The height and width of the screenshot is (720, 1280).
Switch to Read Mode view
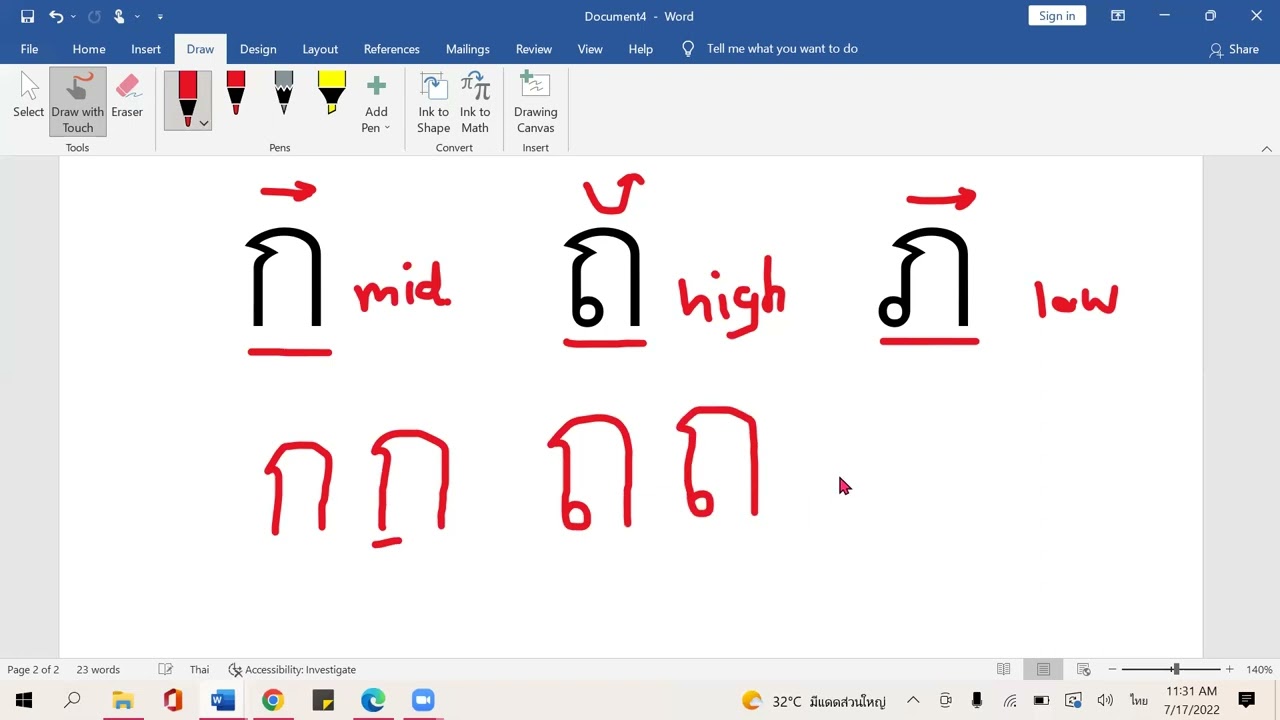[1004, 670]
